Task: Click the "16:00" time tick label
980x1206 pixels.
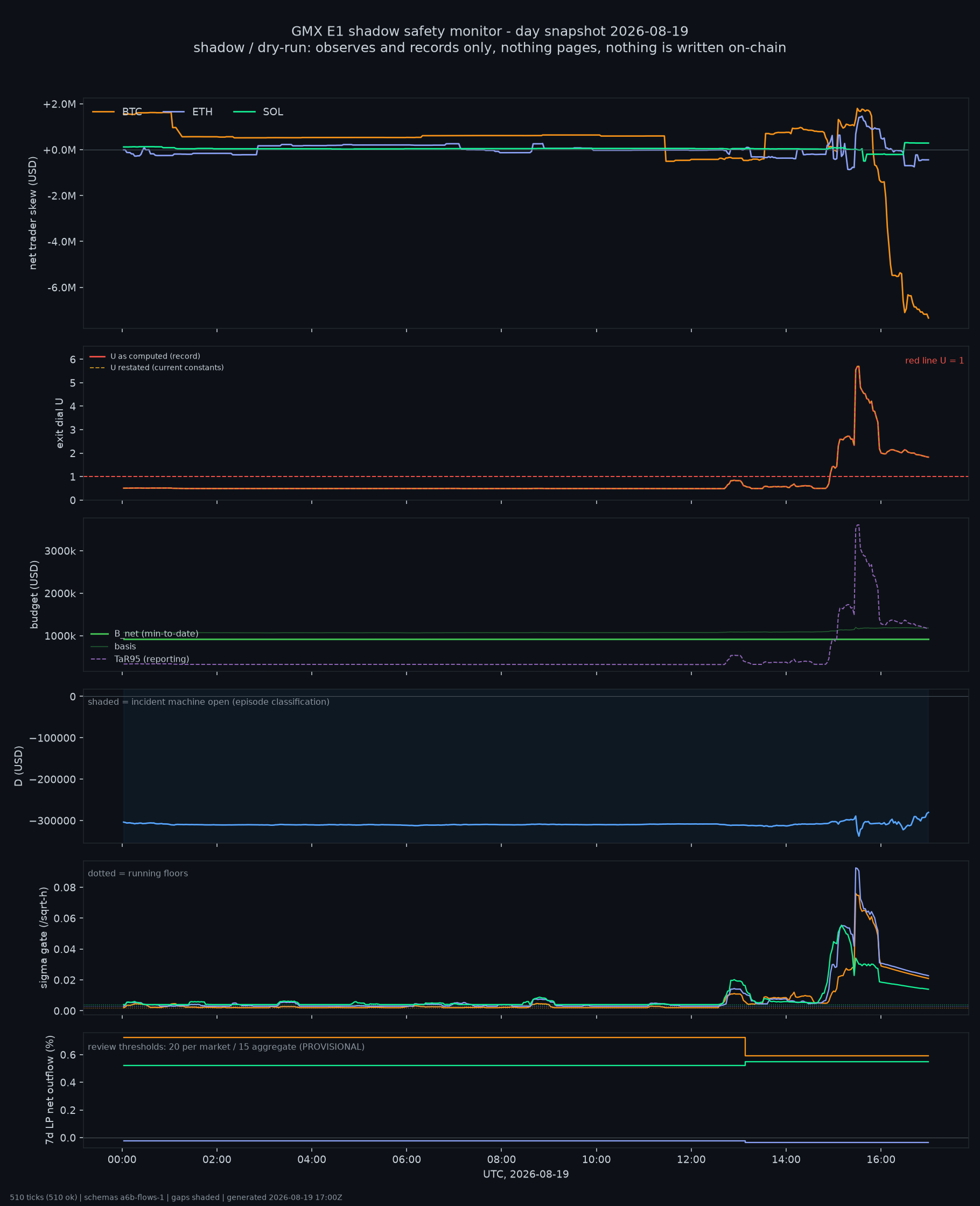Action: pyautogui.click(x=880, y=1160)
